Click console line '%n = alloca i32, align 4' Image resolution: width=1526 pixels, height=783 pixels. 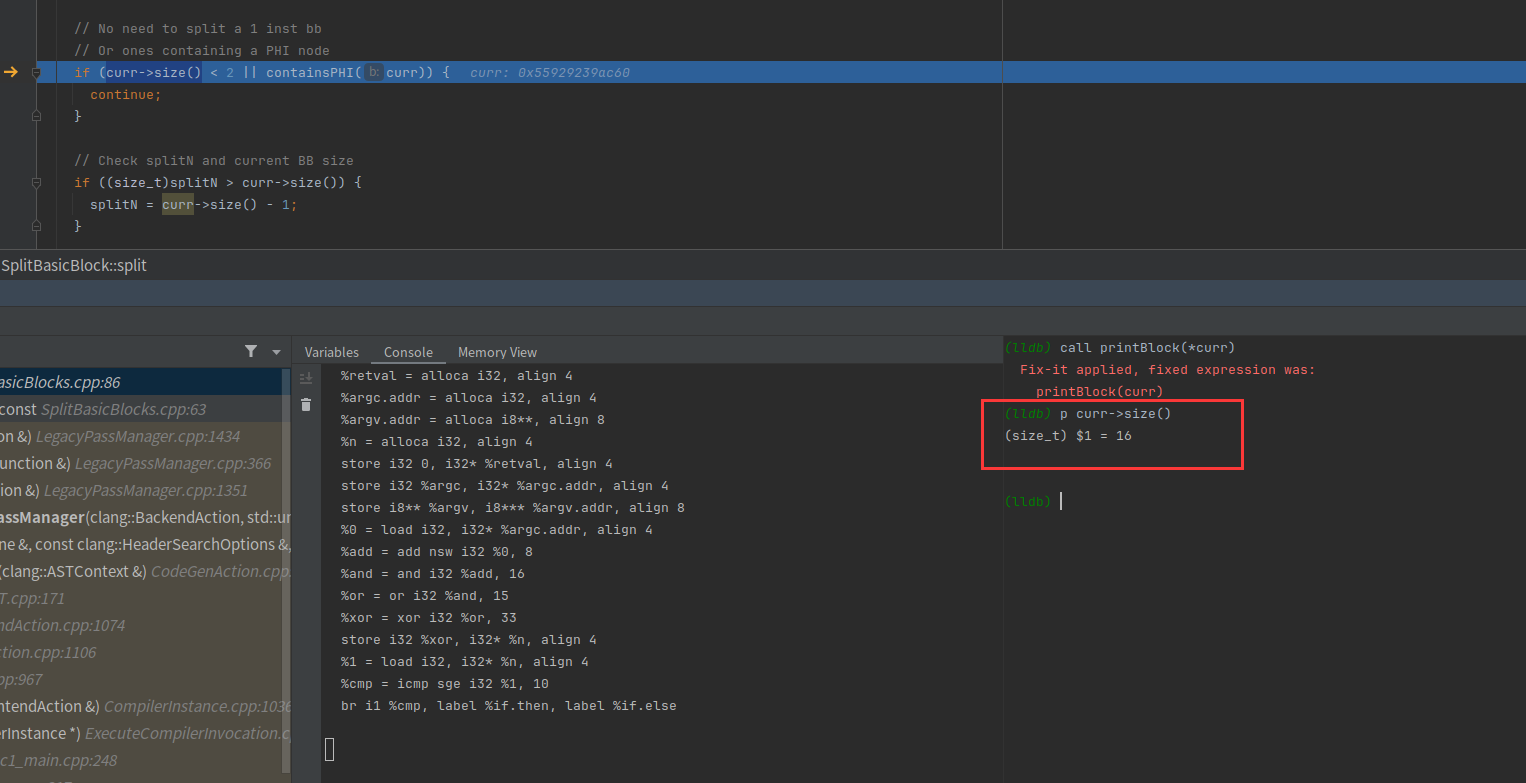pos(436,442)
